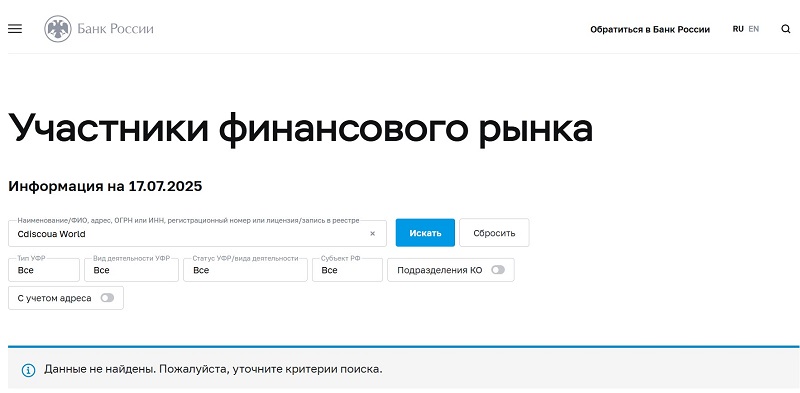Clear the search field with the x icon
Image resolution: width=800 pixels, height=393 pixels.
point(372,234)
